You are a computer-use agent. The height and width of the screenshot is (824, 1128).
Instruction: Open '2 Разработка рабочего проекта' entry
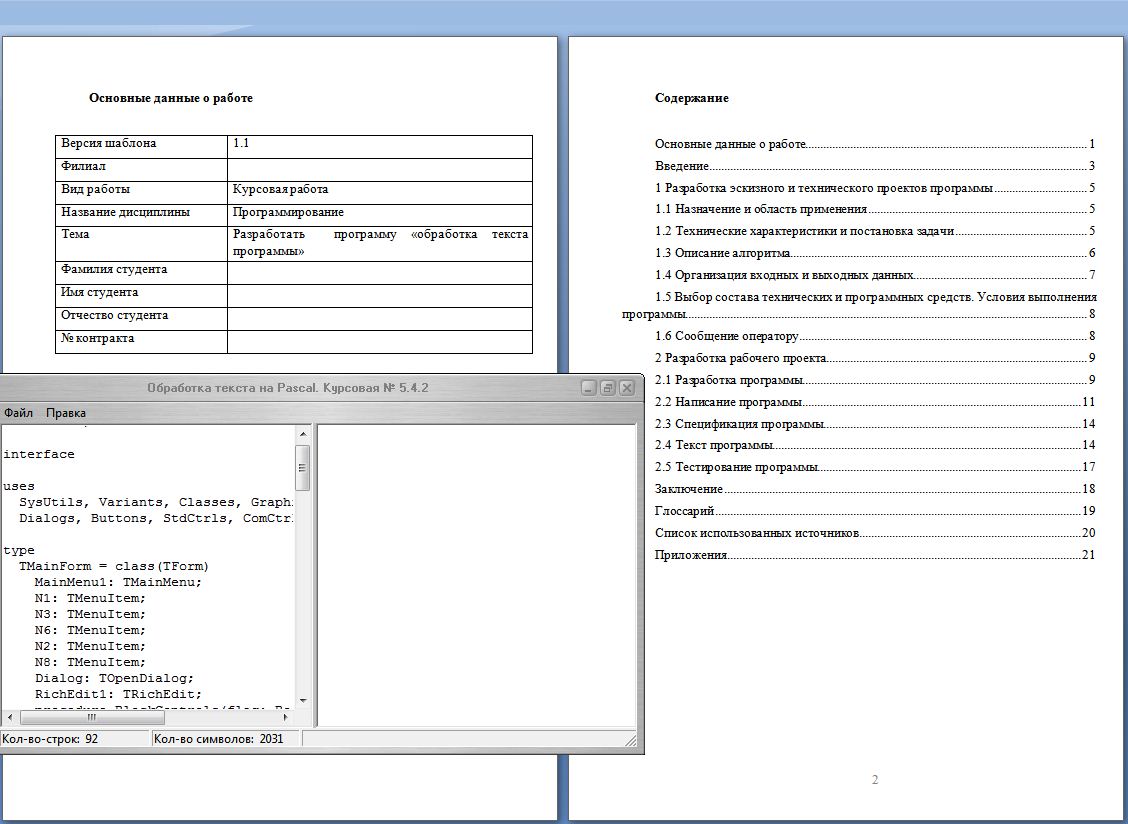click(x=875, y=358)
